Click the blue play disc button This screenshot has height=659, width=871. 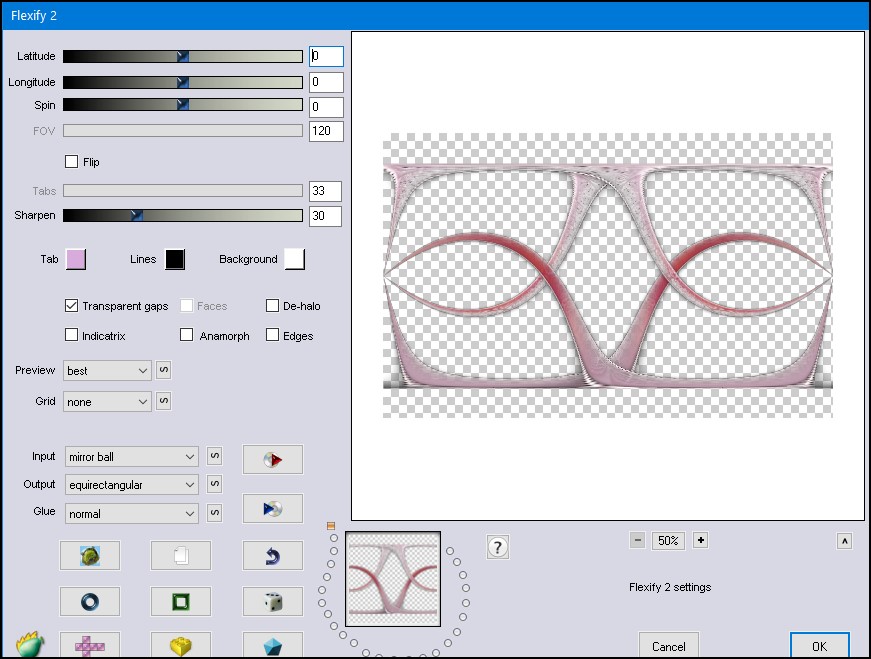(273, 508)
